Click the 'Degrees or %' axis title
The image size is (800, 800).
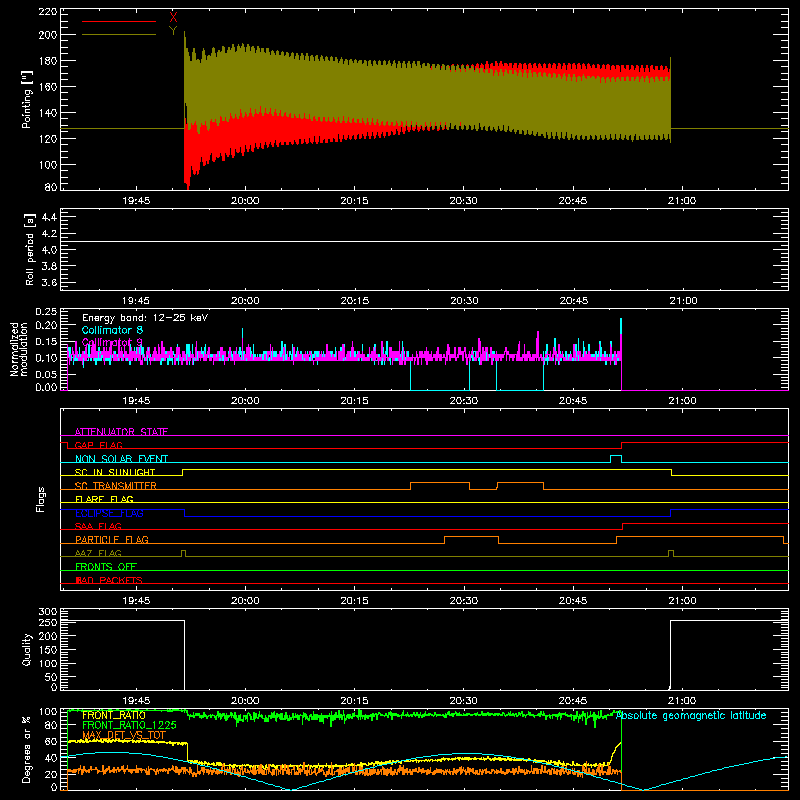point(26,749)
